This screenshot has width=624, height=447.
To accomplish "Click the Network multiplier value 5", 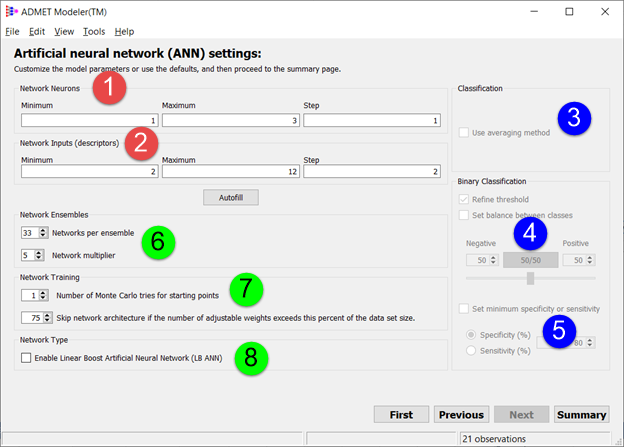I will (28, 255).
